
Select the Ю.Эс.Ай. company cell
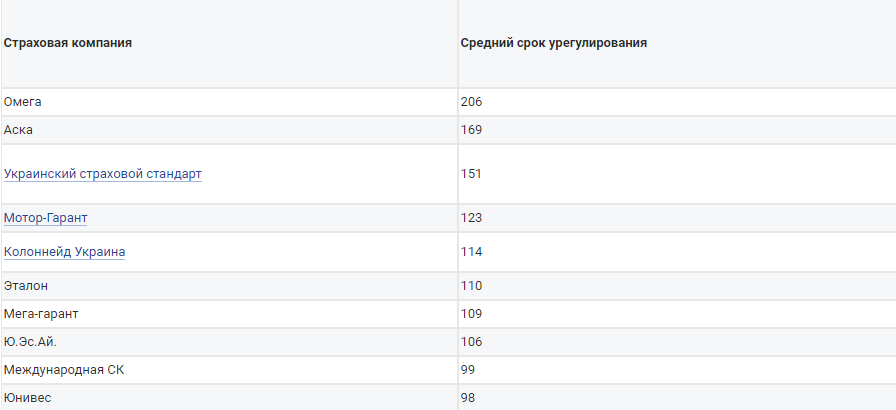click(x=31, y=342)
